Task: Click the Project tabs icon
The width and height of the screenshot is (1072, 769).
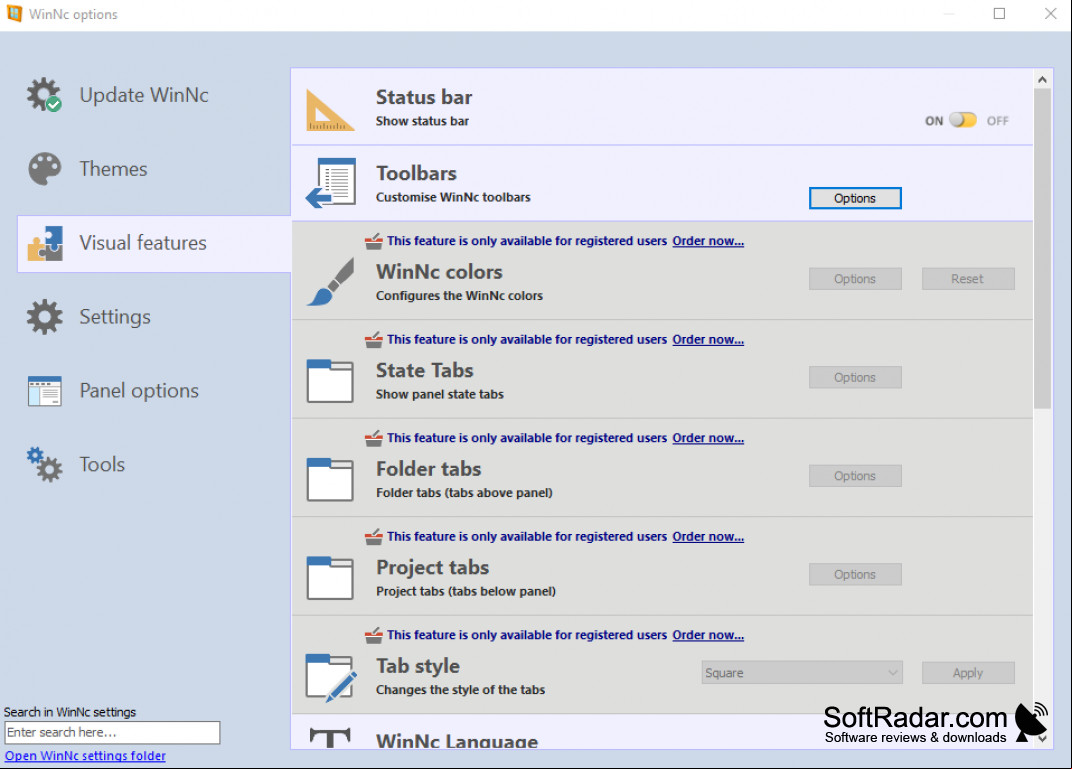Action: [x=330, y=578]
